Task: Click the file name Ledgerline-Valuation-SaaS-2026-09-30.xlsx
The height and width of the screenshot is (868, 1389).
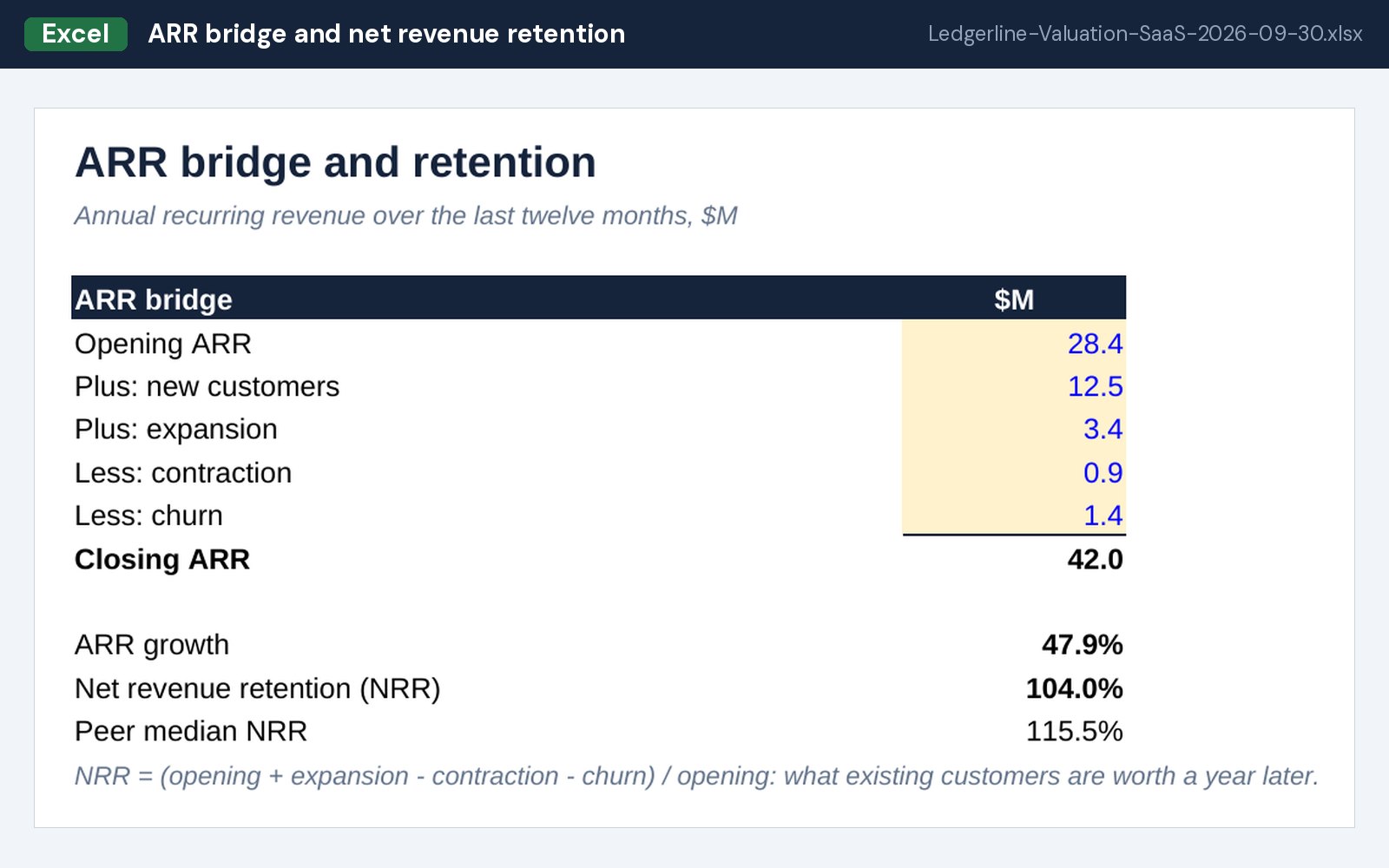Action: (1145, 34)
